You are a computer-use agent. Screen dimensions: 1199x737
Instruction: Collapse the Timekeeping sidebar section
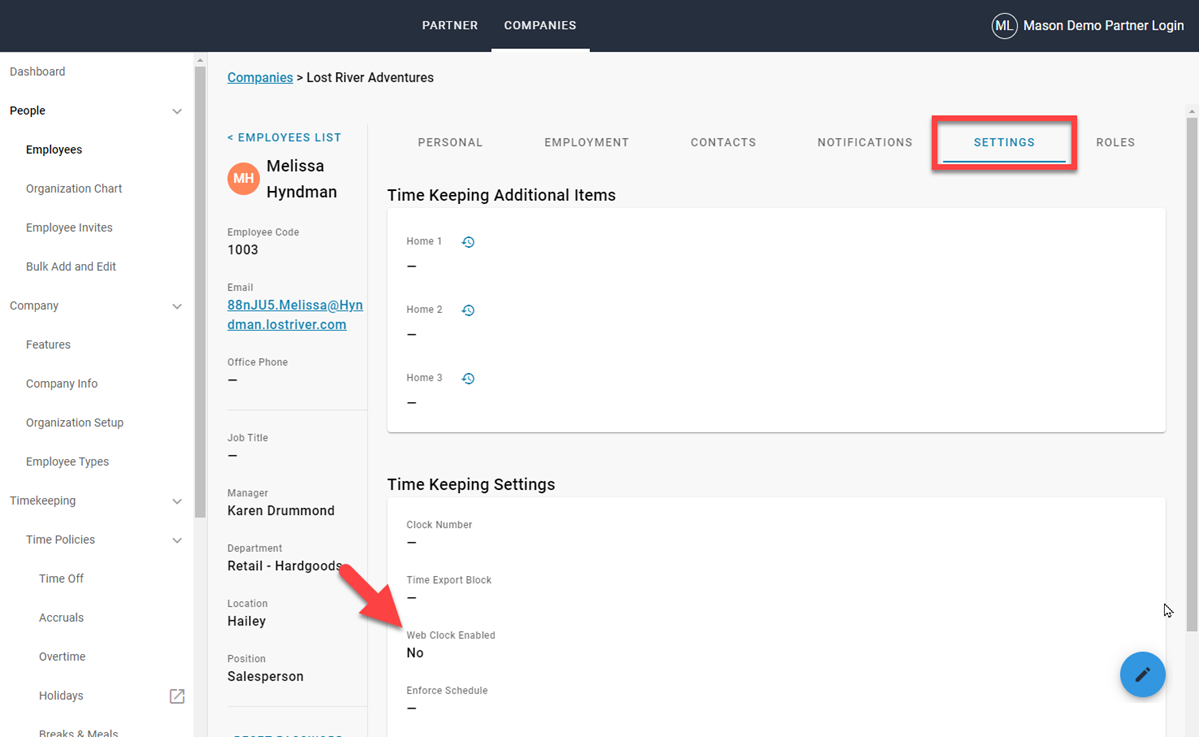coord(177,501)
